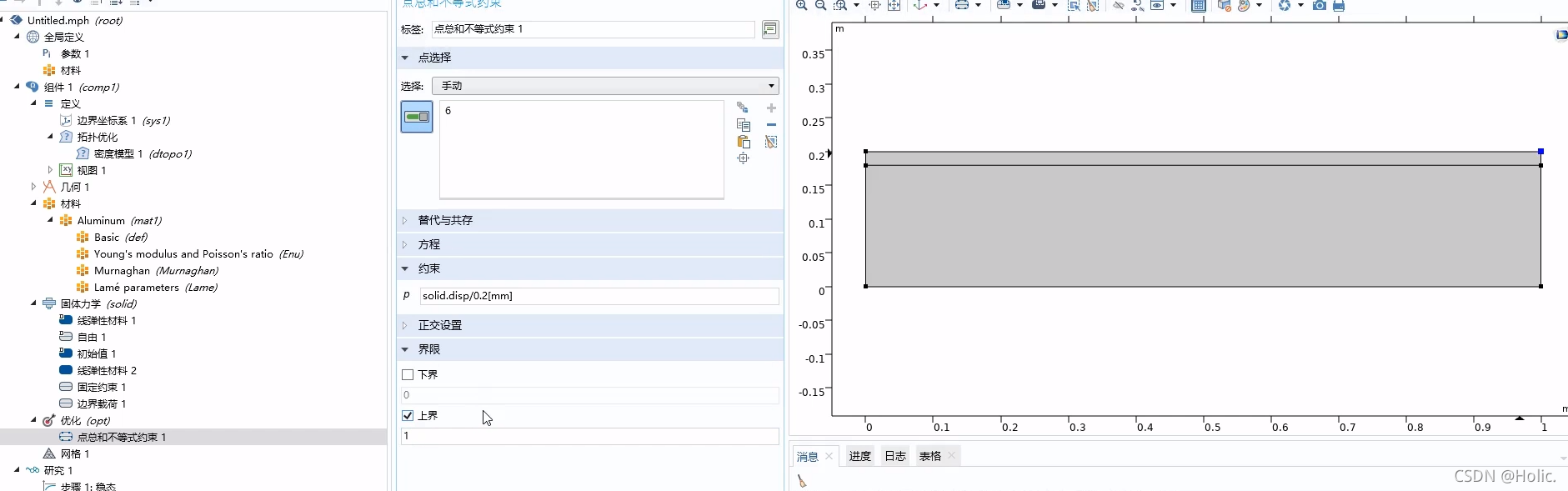Image resolution: width=1568 pixels, height=491 pixels.
Task: Click the clear messages broom icon
Action: point(802,481)
